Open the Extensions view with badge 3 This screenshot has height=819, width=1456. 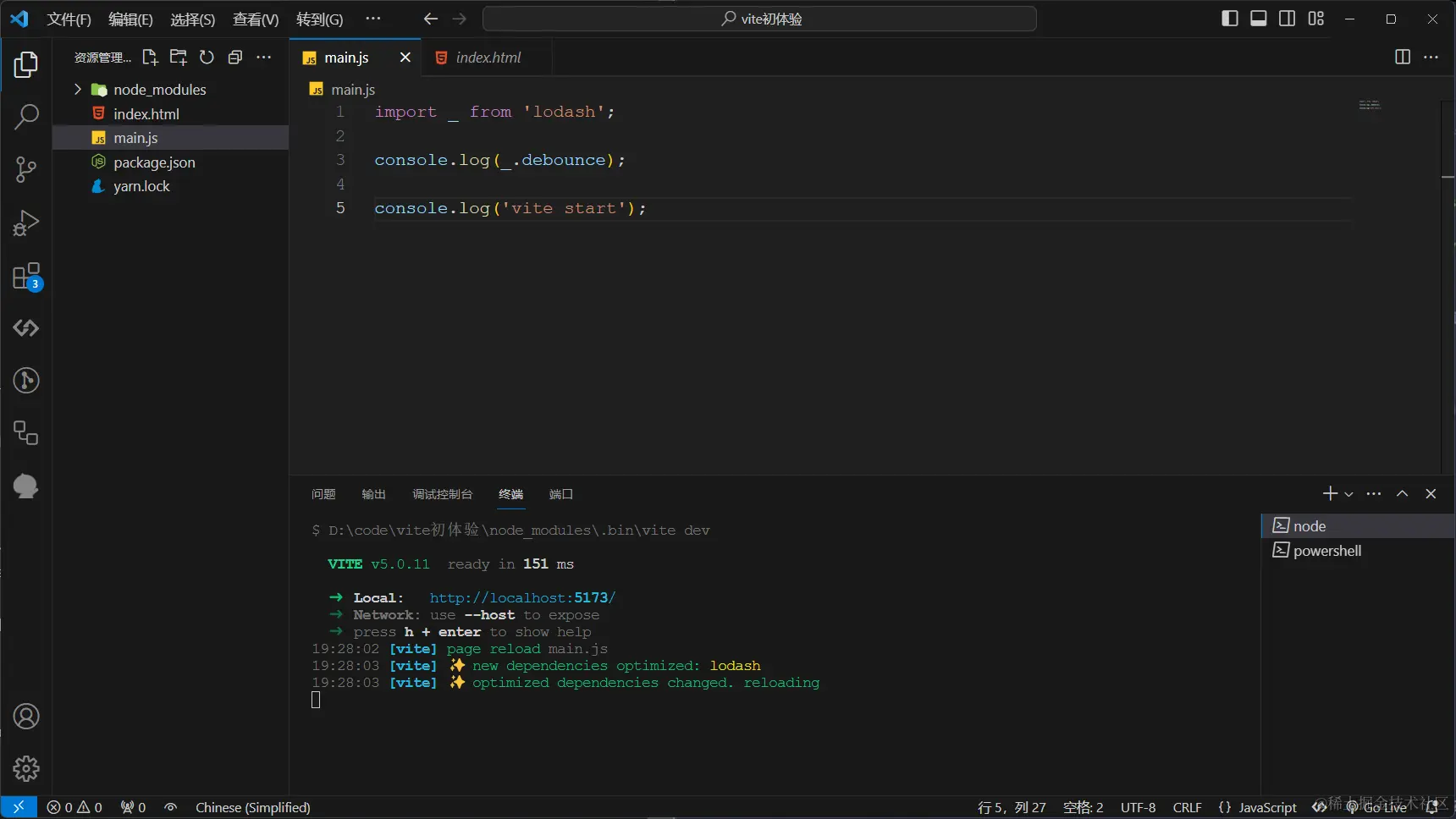[x=26, y=276]
